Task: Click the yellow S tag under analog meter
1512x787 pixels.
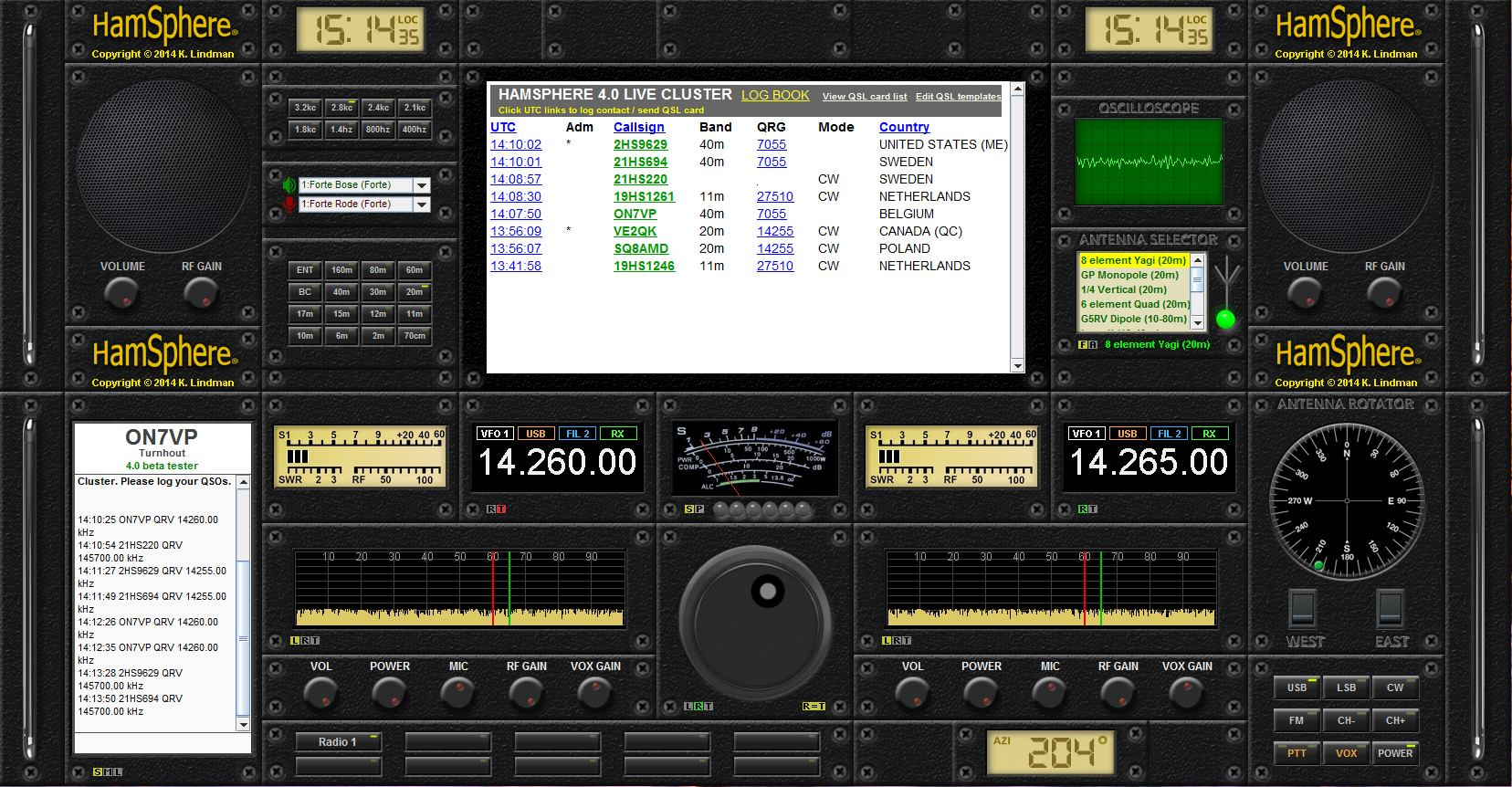Action: (688, 509)
